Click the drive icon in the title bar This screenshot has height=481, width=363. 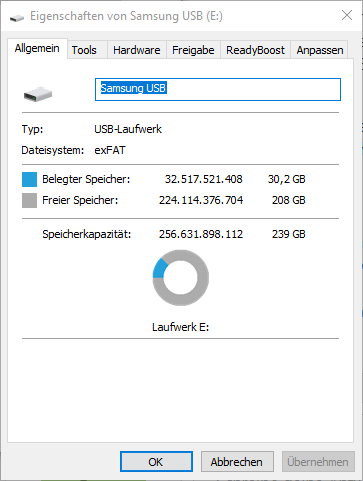[17, 17]
